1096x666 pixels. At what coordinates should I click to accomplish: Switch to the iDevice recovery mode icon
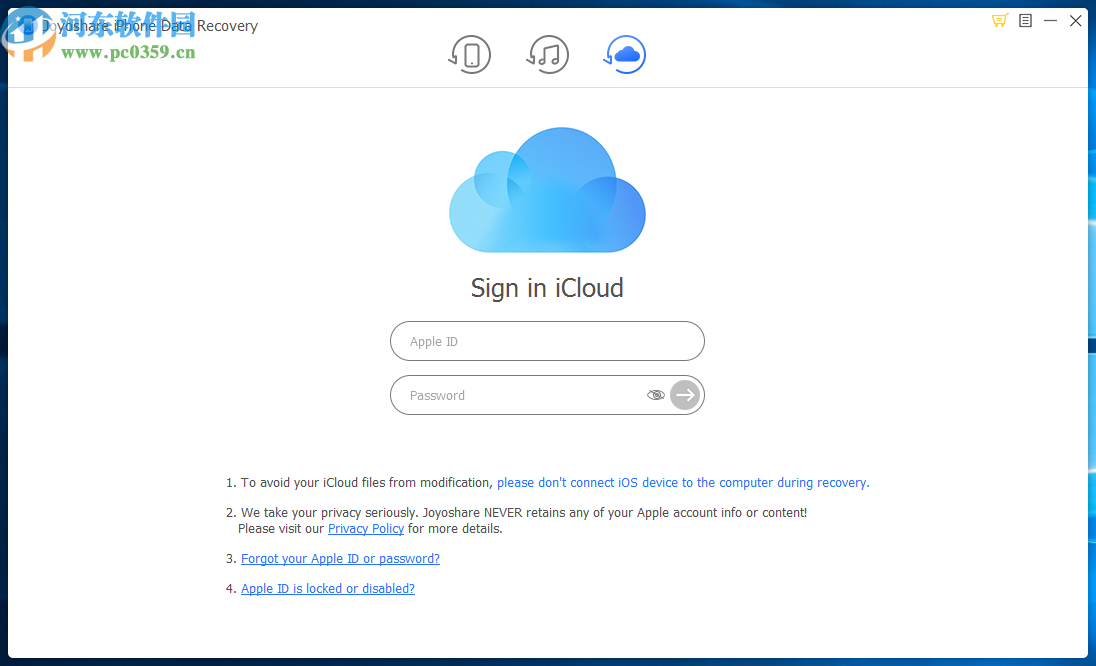470,55
